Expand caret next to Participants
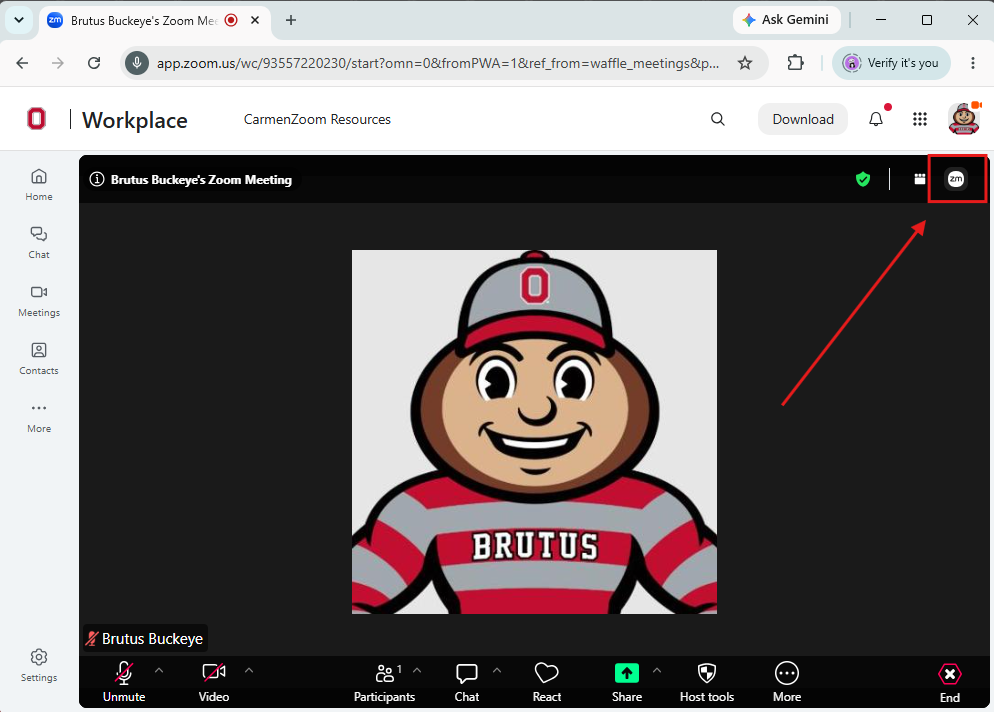 (x=417, y=670)
